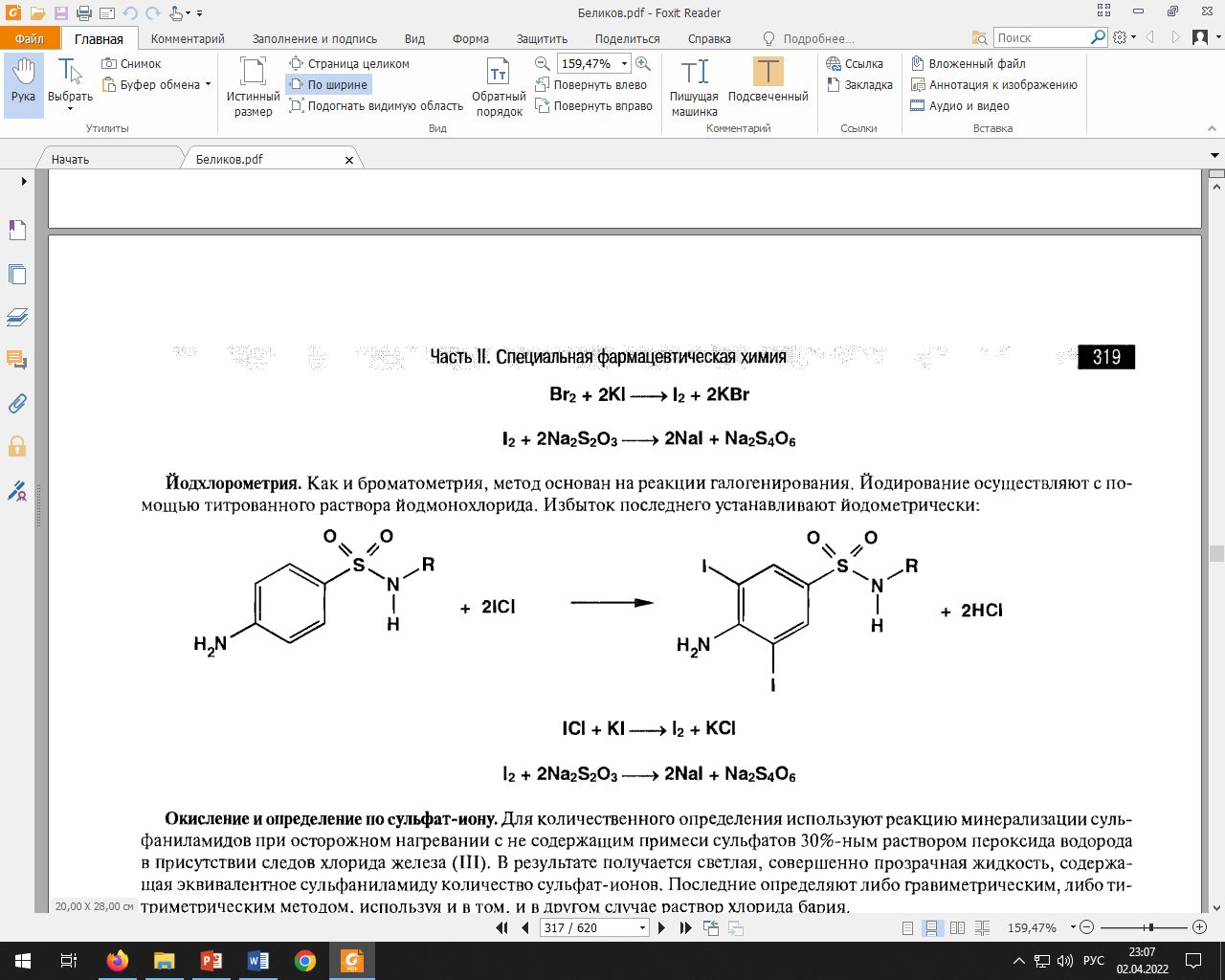Activate the Пишущая машинка typewriter tool
This screenshot has width=1225, height=980.
(x=694, y=86)
